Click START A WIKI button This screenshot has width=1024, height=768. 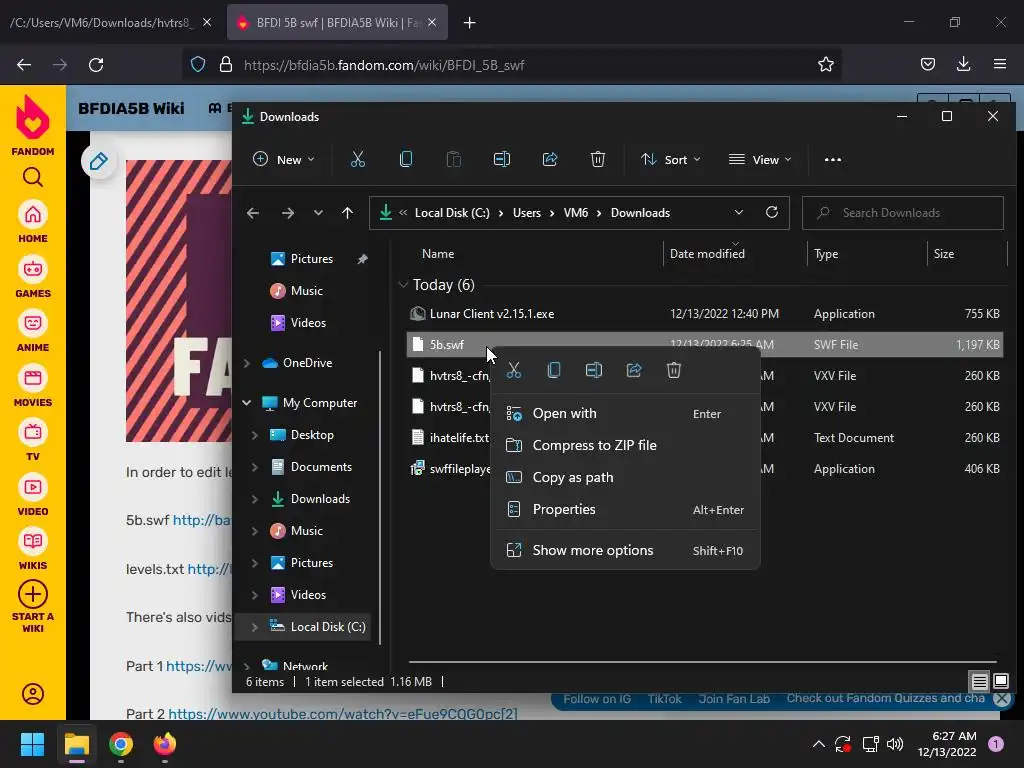click(x=33, y=607)
